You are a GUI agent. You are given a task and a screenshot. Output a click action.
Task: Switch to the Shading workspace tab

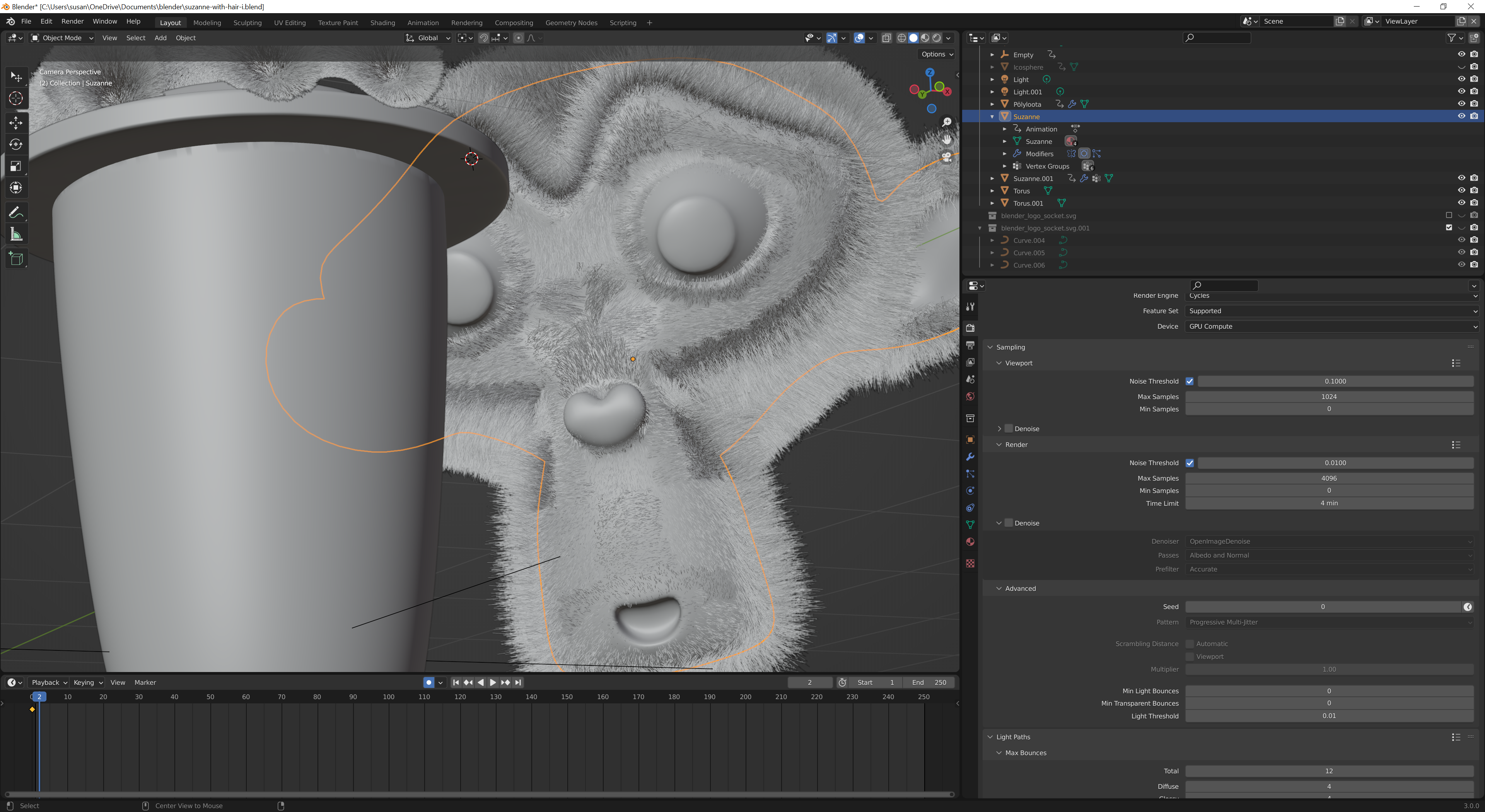point(383,22)
